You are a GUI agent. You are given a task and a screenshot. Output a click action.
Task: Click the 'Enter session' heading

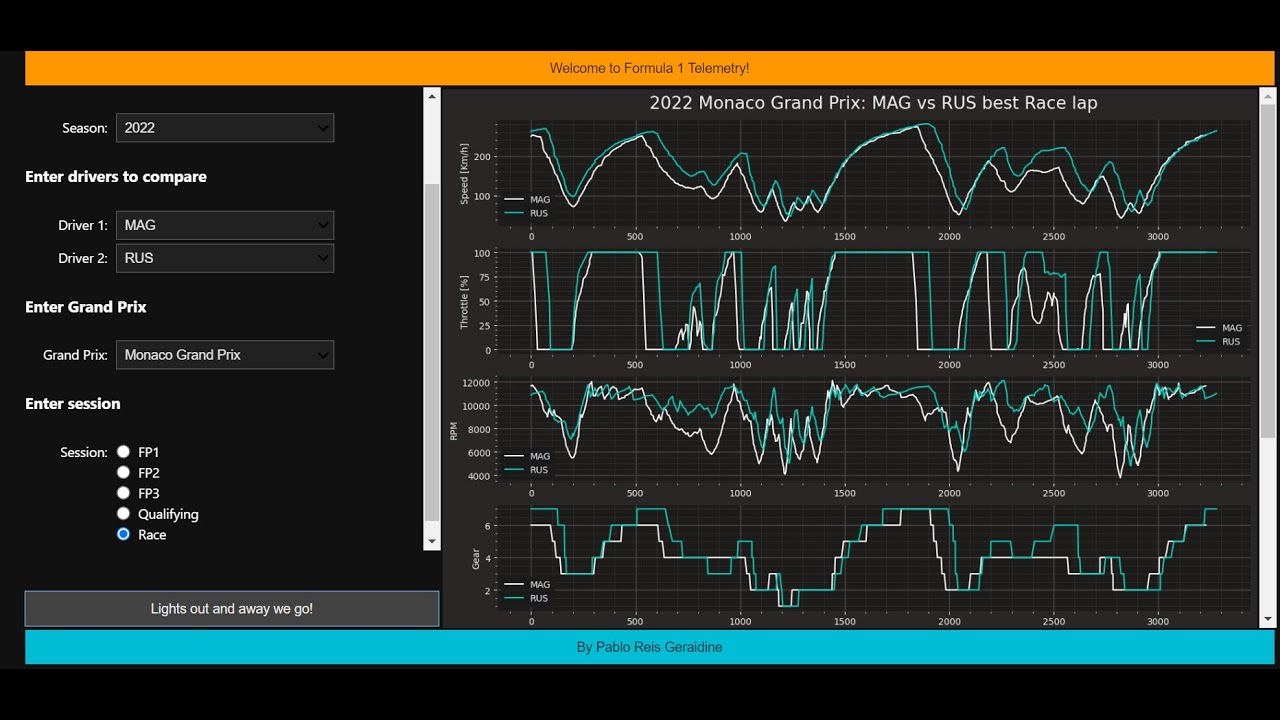[73, 404]
